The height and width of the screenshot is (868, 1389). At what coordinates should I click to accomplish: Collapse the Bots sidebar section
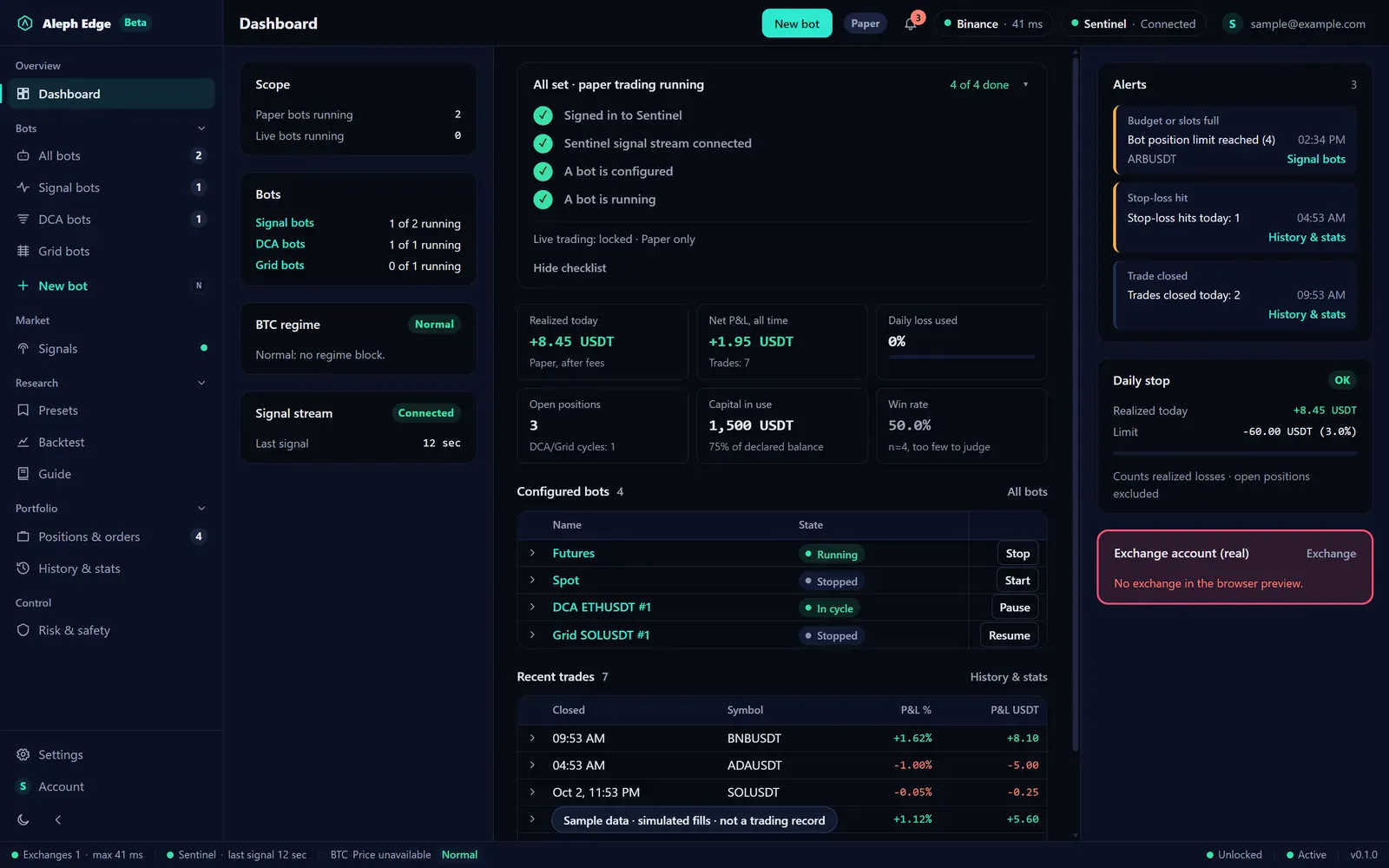pyautogui.click(x=201, y=128)
